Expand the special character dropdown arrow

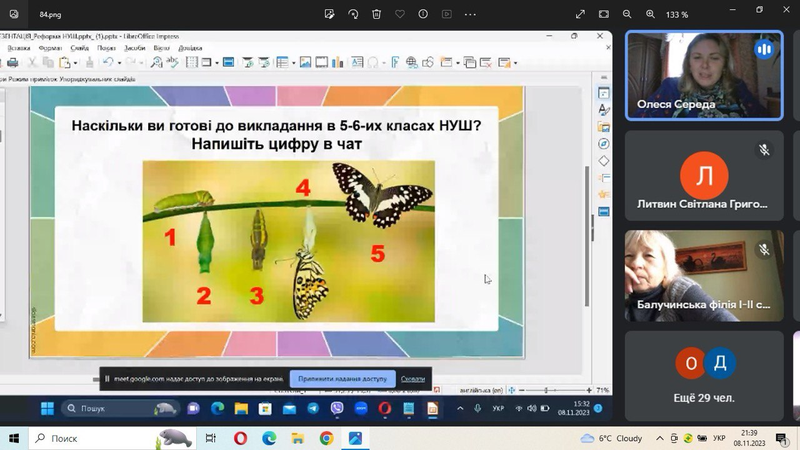[384, 63]
